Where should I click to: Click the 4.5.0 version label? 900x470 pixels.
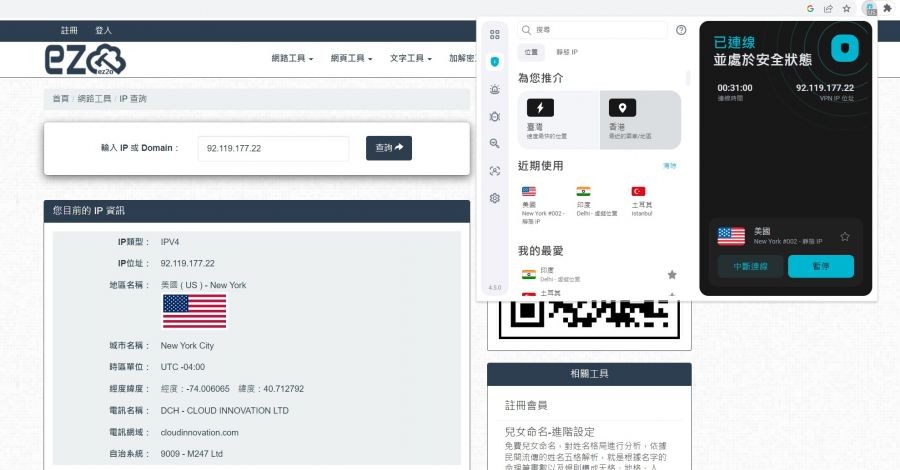pos(494,288)
